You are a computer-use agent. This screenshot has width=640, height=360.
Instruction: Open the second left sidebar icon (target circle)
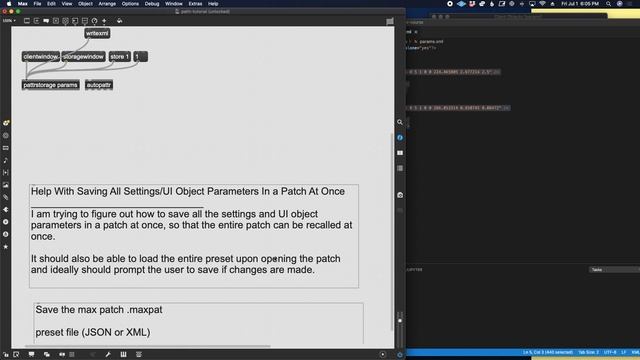point(6,136)
